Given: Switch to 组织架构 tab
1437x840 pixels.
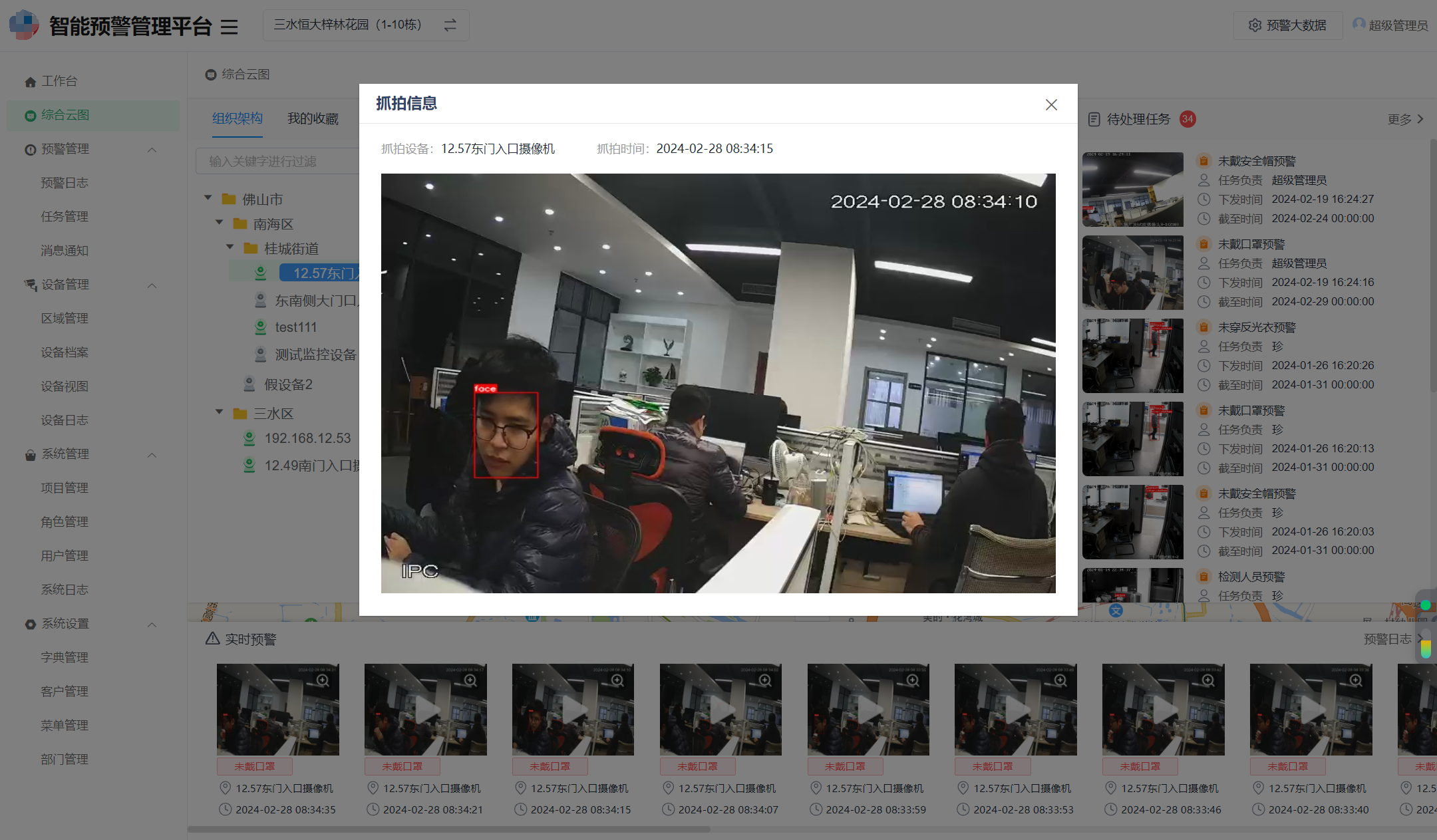Looking at the screenshot, I should click(x=238, y=118).
